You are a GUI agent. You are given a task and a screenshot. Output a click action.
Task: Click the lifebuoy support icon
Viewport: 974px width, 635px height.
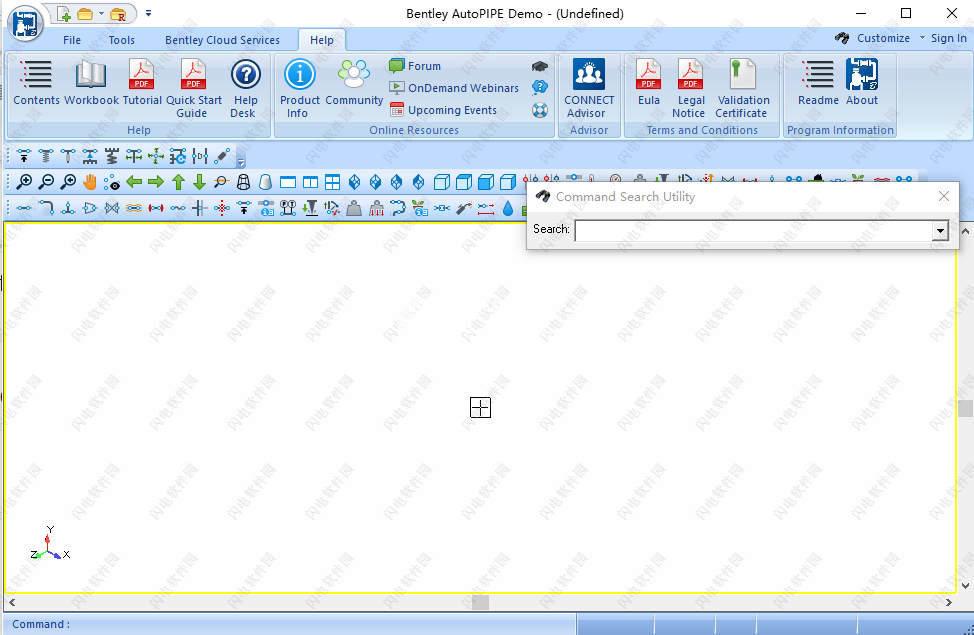click(x=540, y=111)
